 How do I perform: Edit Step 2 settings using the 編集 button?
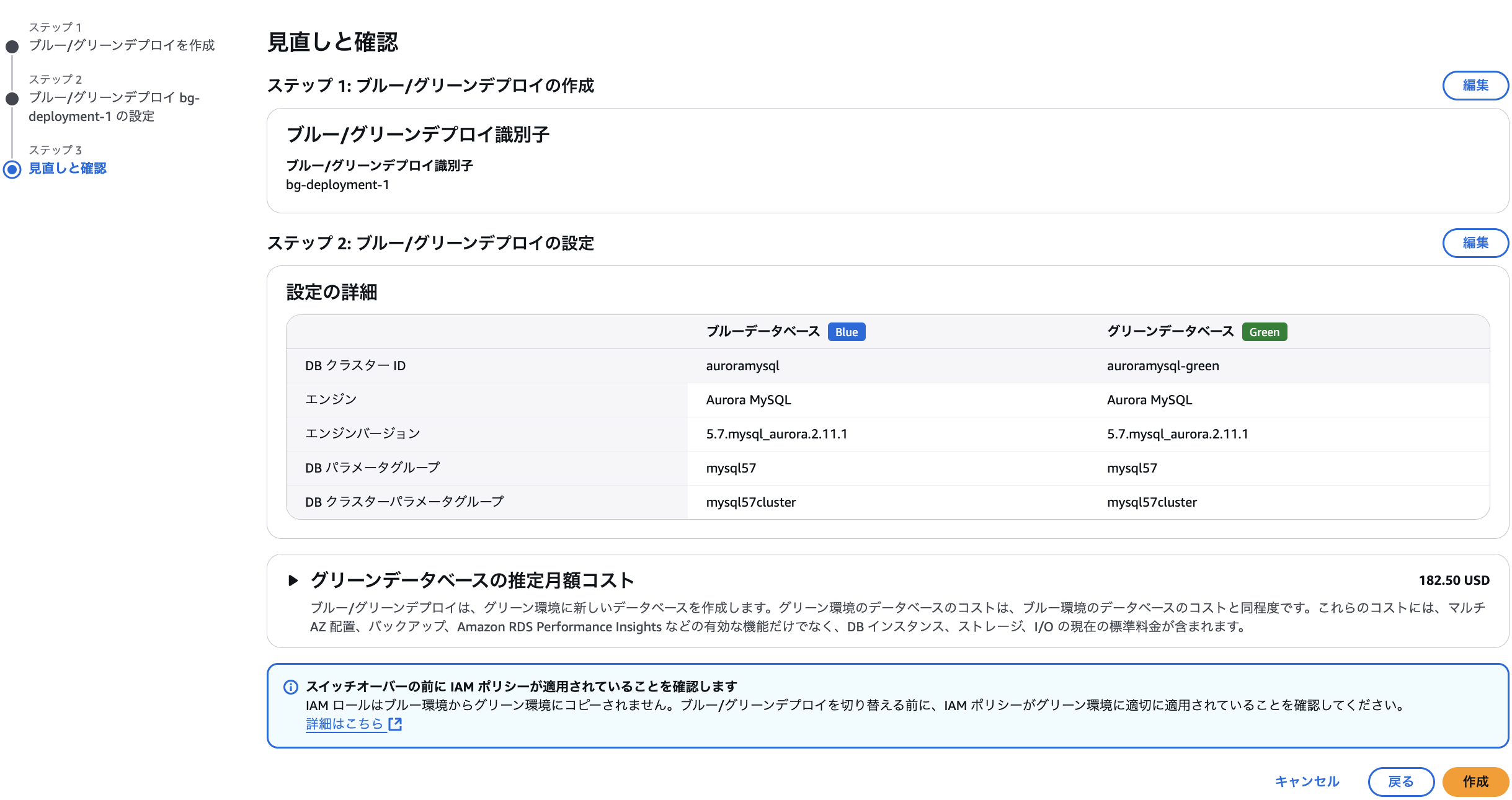tap(1475, 243)
